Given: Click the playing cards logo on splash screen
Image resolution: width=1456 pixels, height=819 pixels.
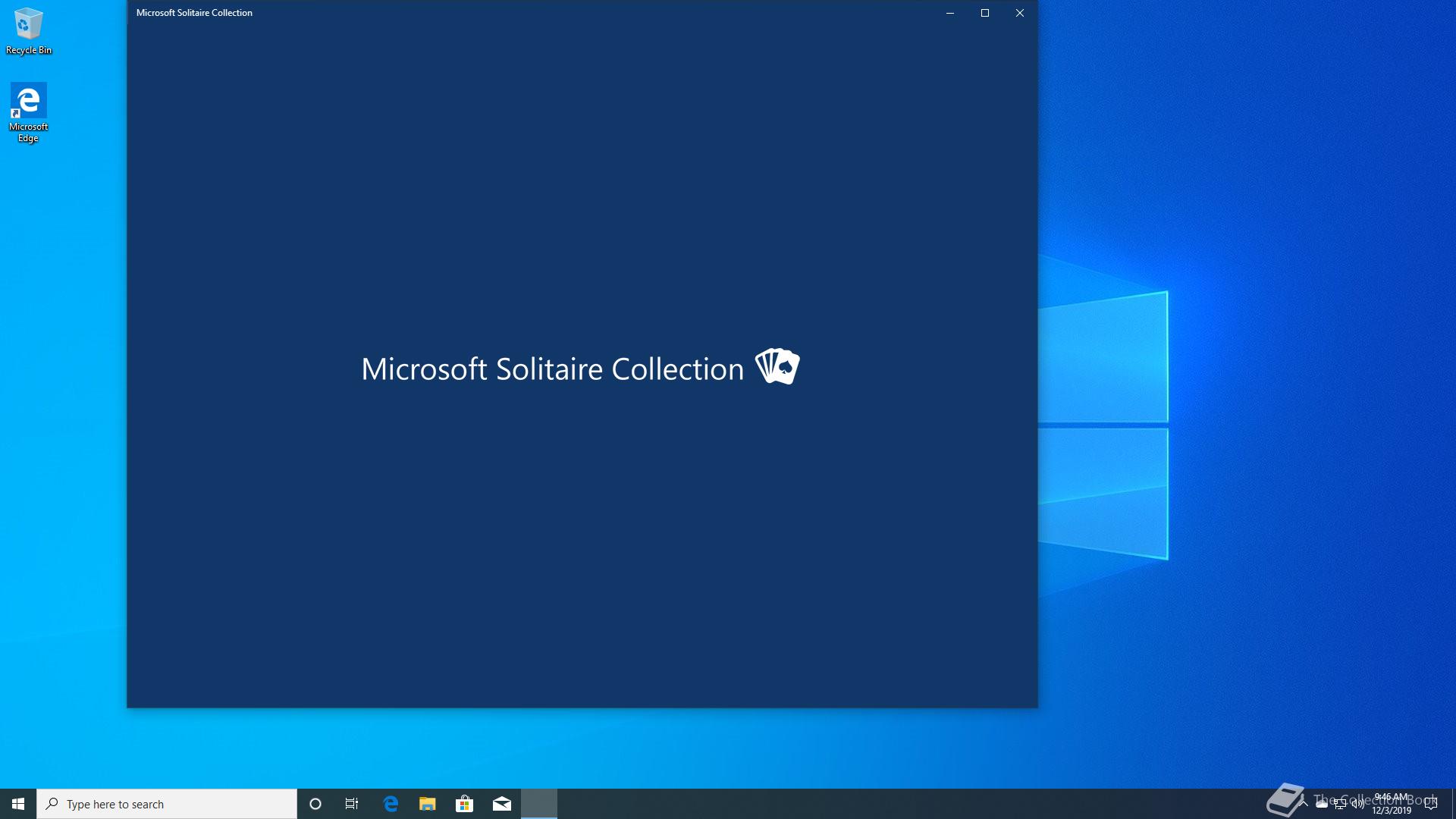Looking at the screenshot, I should (777, 366).
